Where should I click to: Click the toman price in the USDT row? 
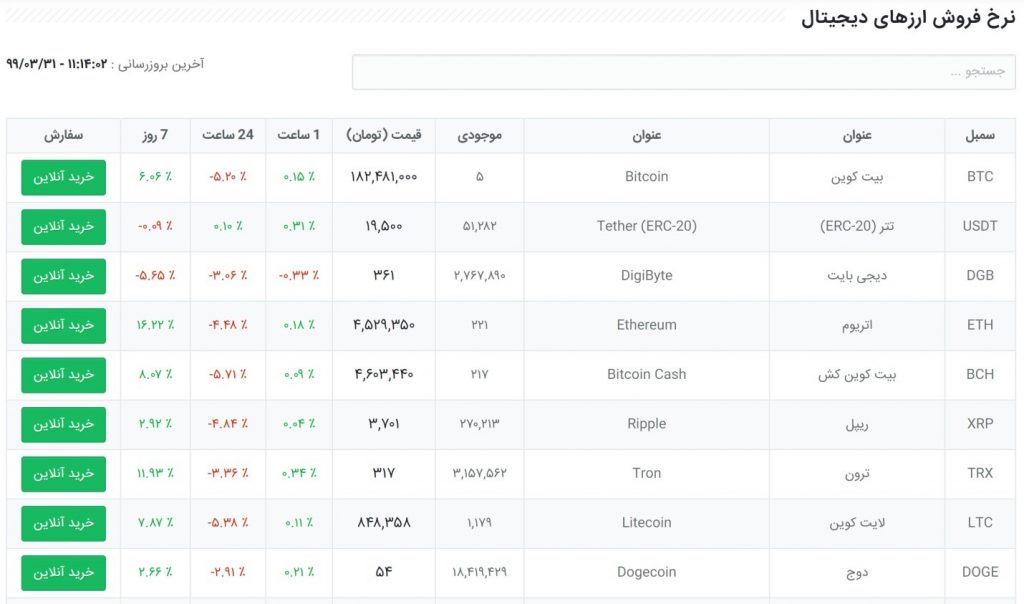[384, 226]
